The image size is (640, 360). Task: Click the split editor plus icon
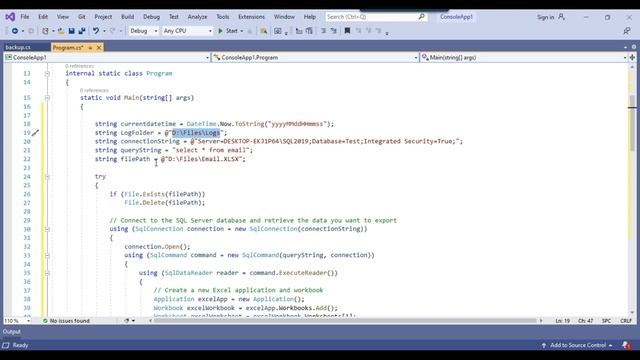click(x=632, y=58)
